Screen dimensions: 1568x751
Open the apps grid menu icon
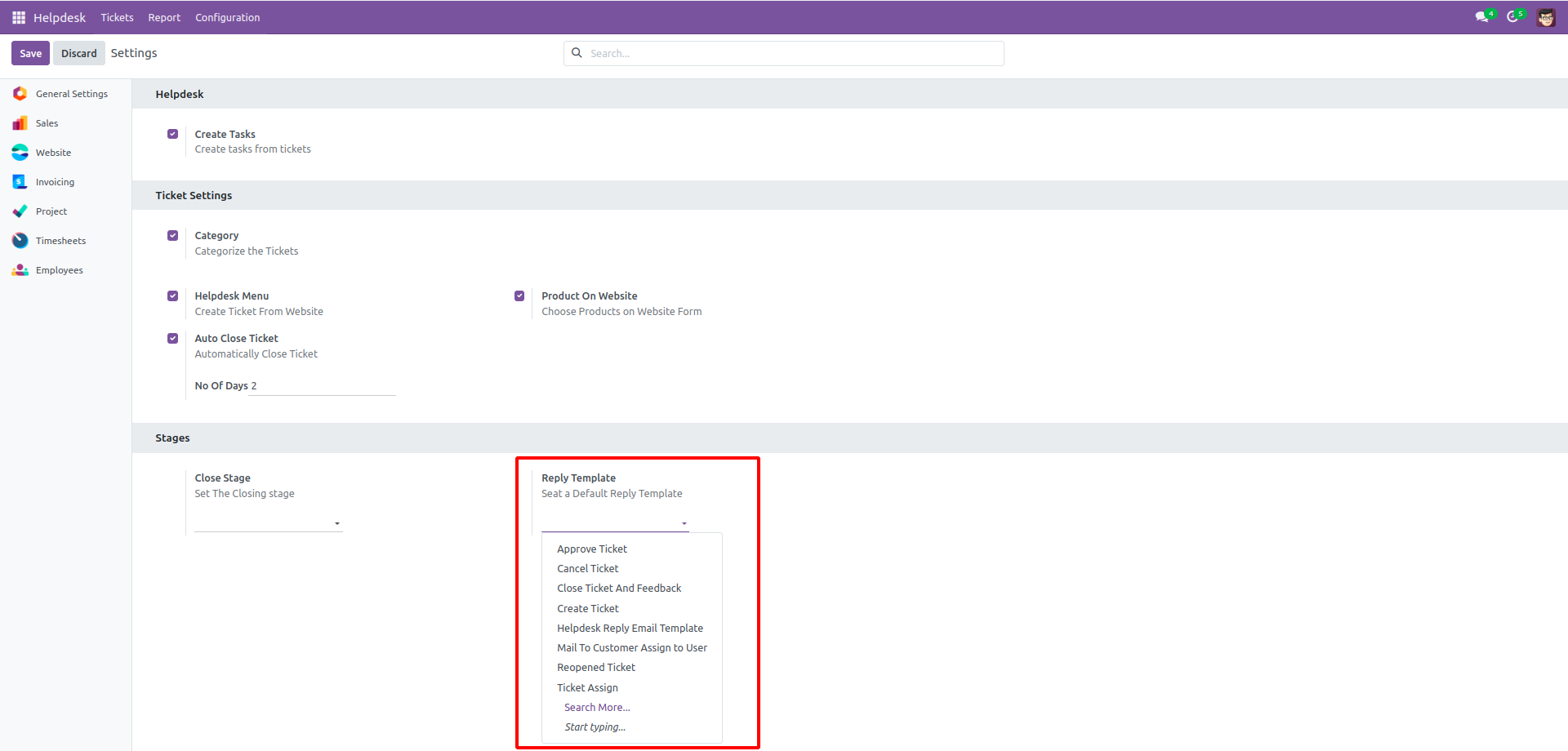19,17
